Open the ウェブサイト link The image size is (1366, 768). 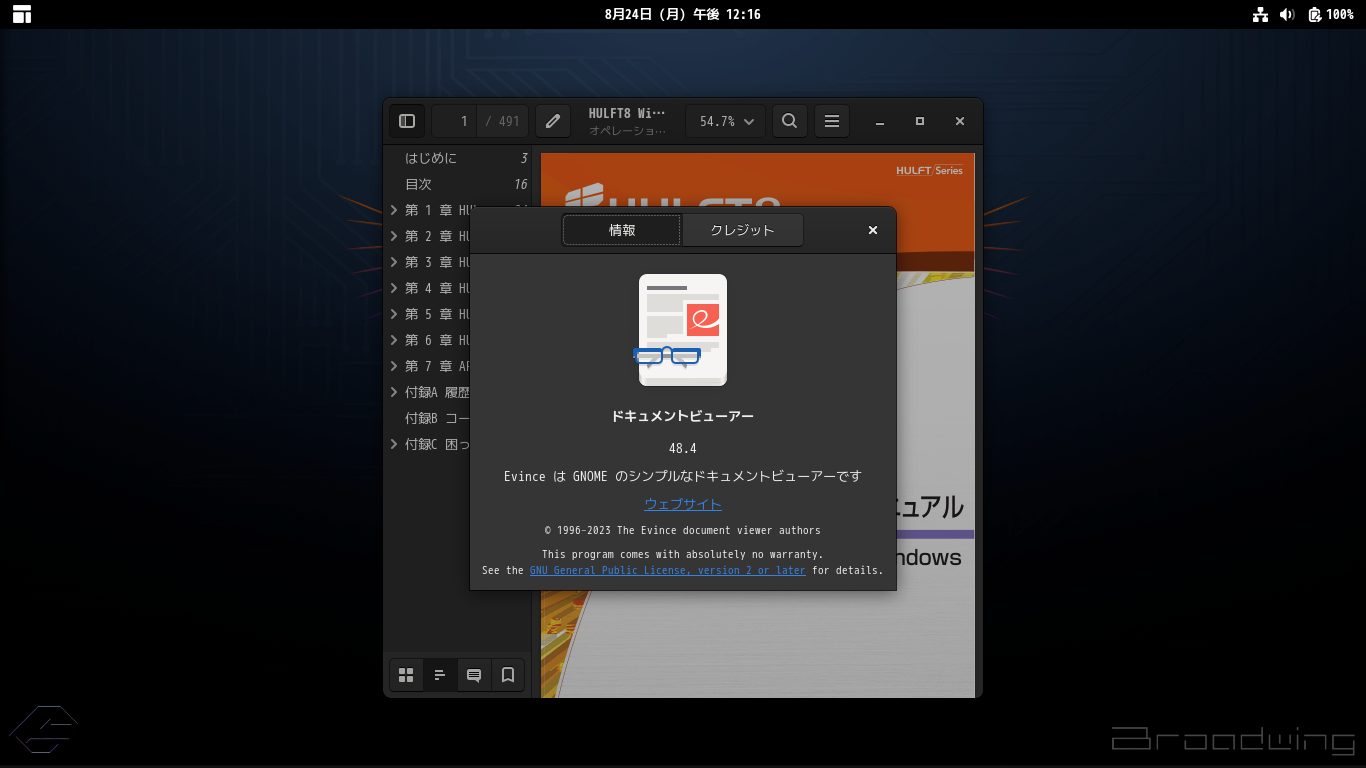[x=683, y=504]
